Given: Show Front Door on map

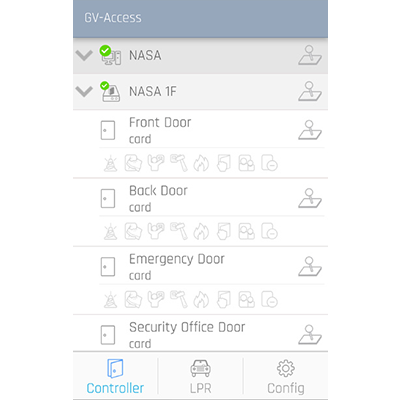Looking at the screenshot, I should pos(310,130).
